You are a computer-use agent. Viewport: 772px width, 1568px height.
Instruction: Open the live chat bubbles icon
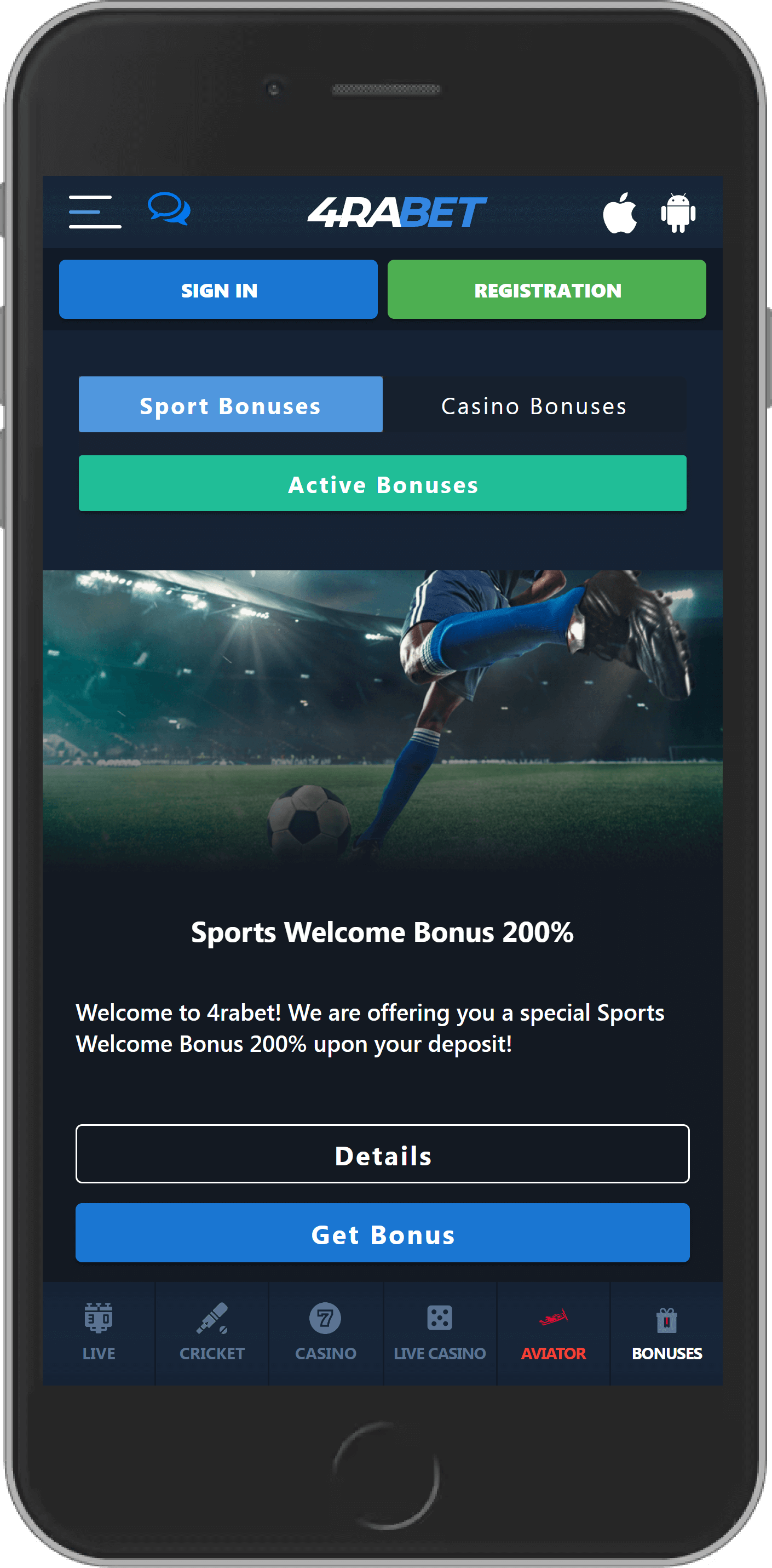point(169,209)
